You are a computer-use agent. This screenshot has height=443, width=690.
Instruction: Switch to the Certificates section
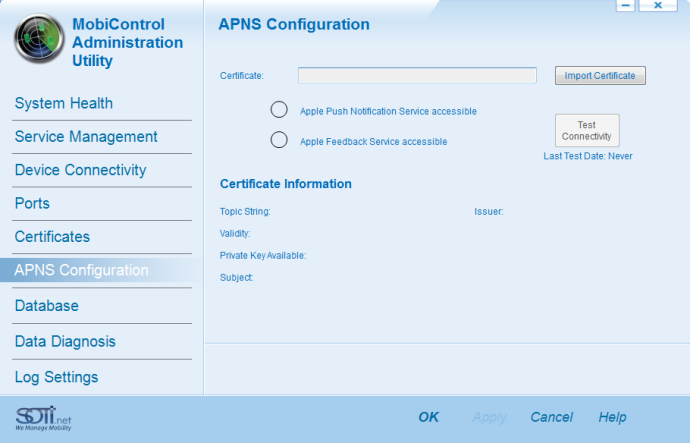click(52, 237)
